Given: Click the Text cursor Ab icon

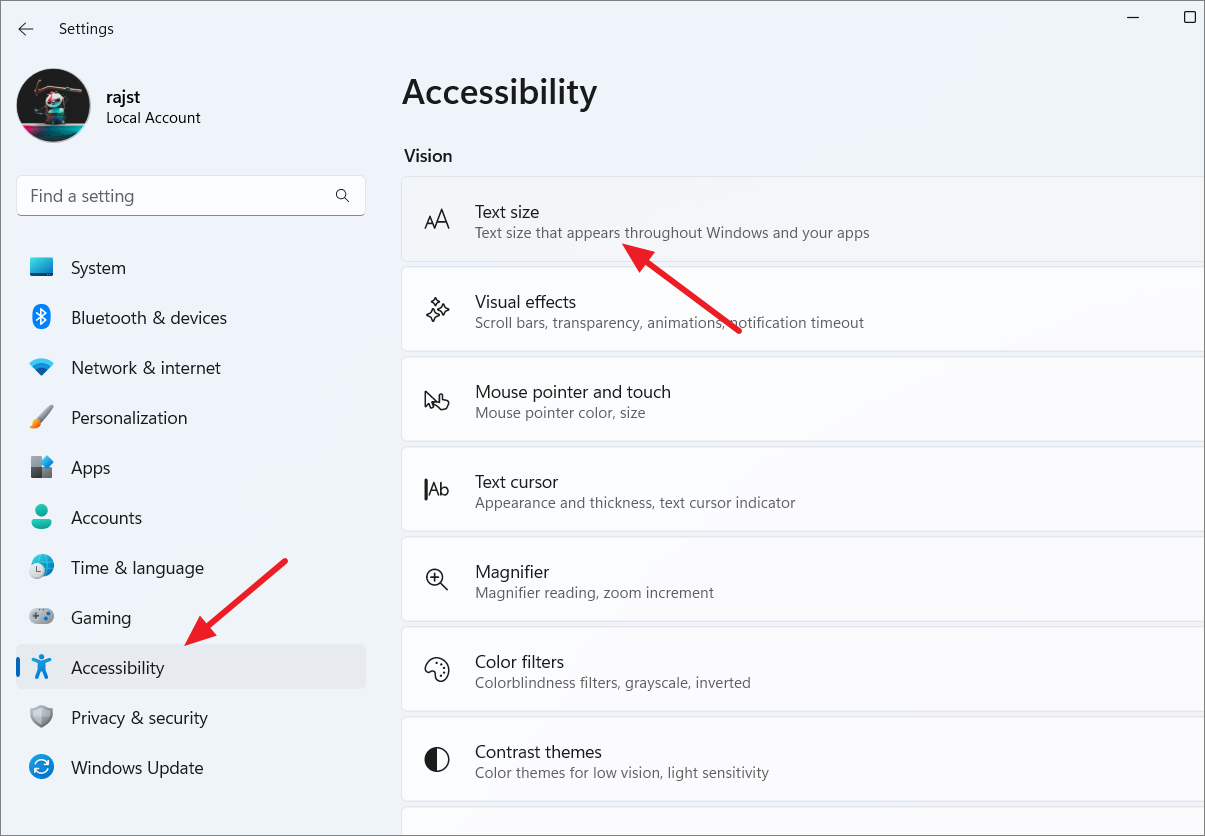Looking at the screenshot, I should [x=437, y=490].
